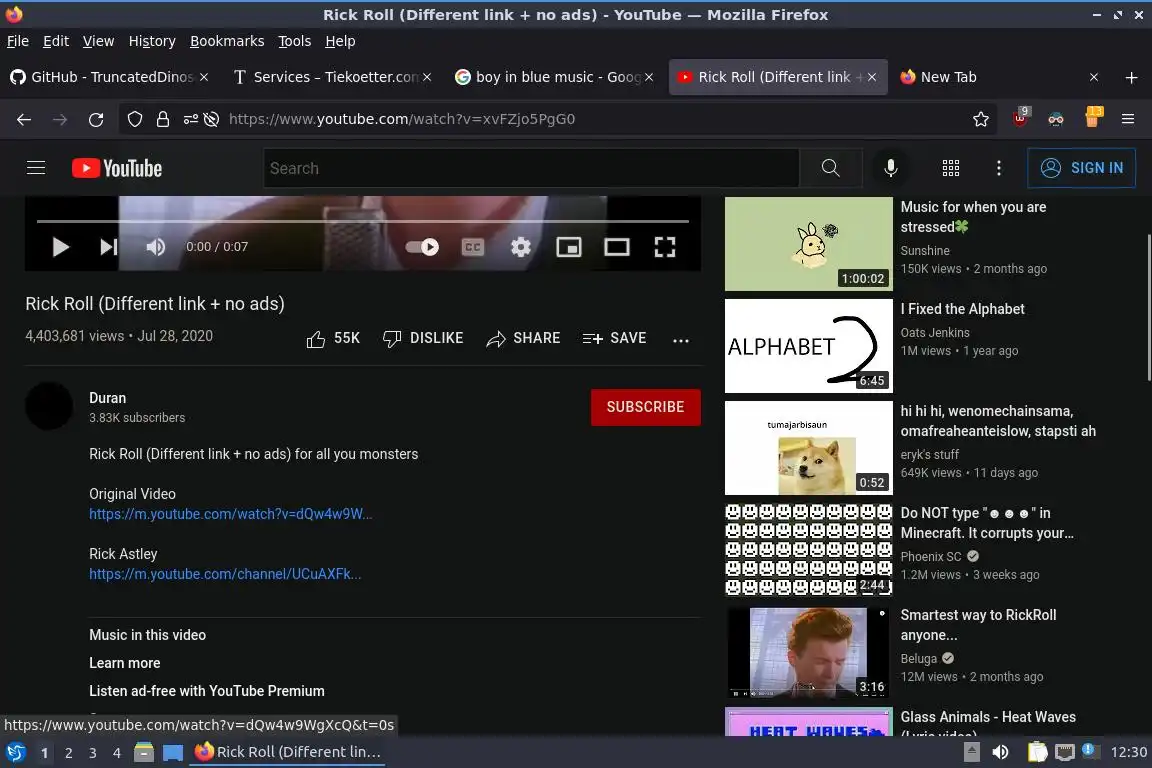Open Duran channel avatar
This screenshot has width=1152, height=768.
49,406
